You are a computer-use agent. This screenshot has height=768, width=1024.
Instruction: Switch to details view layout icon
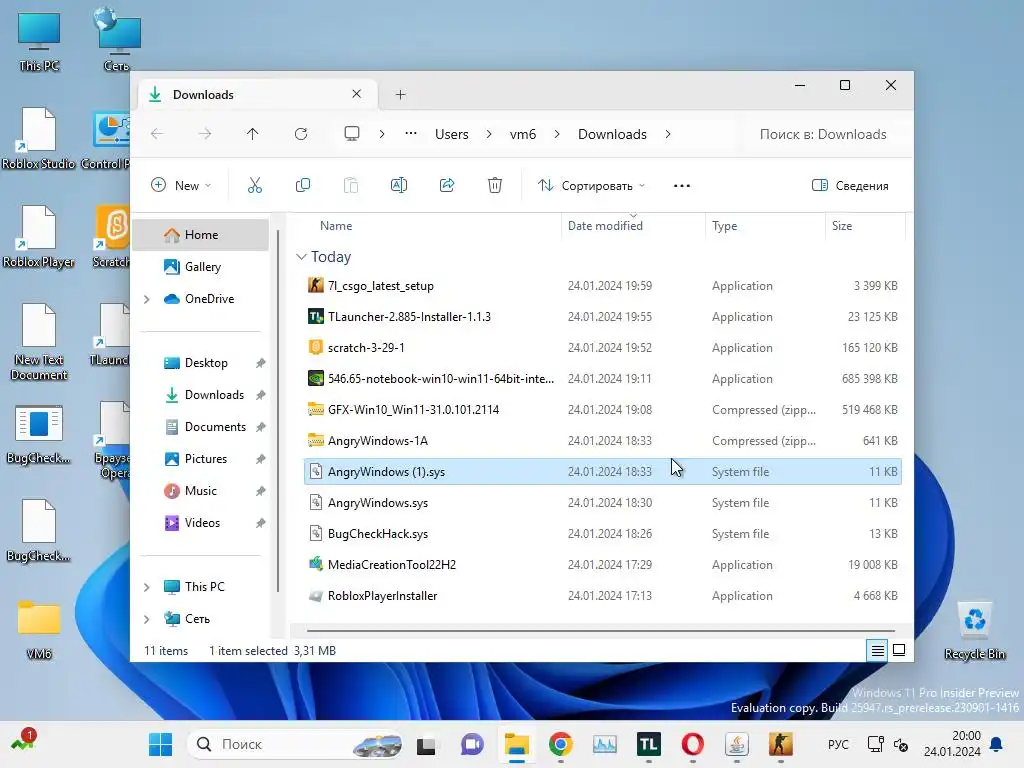pyautogui.click(x=877, y=650)
